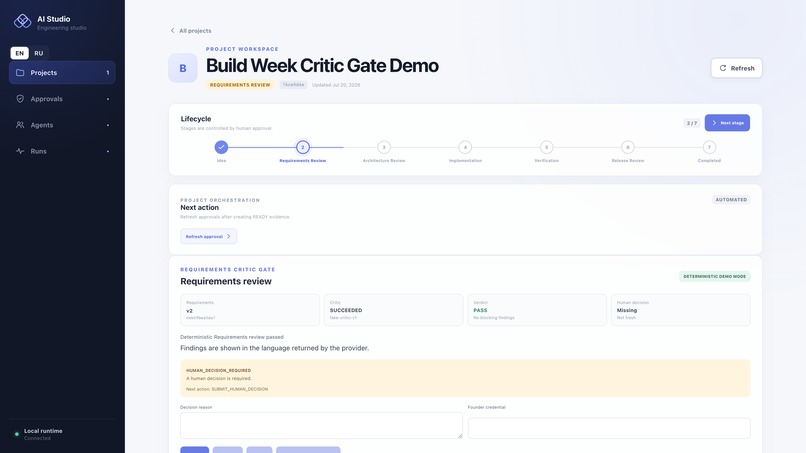This screenshot has width=806, height=453.
Task: Click the Human decision Missing card
Action: [x=681, y=310]
